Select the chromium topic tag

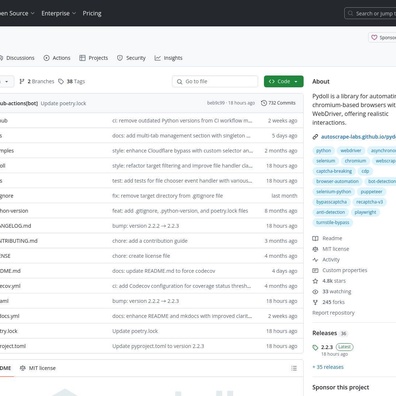(x=355, y=161)
